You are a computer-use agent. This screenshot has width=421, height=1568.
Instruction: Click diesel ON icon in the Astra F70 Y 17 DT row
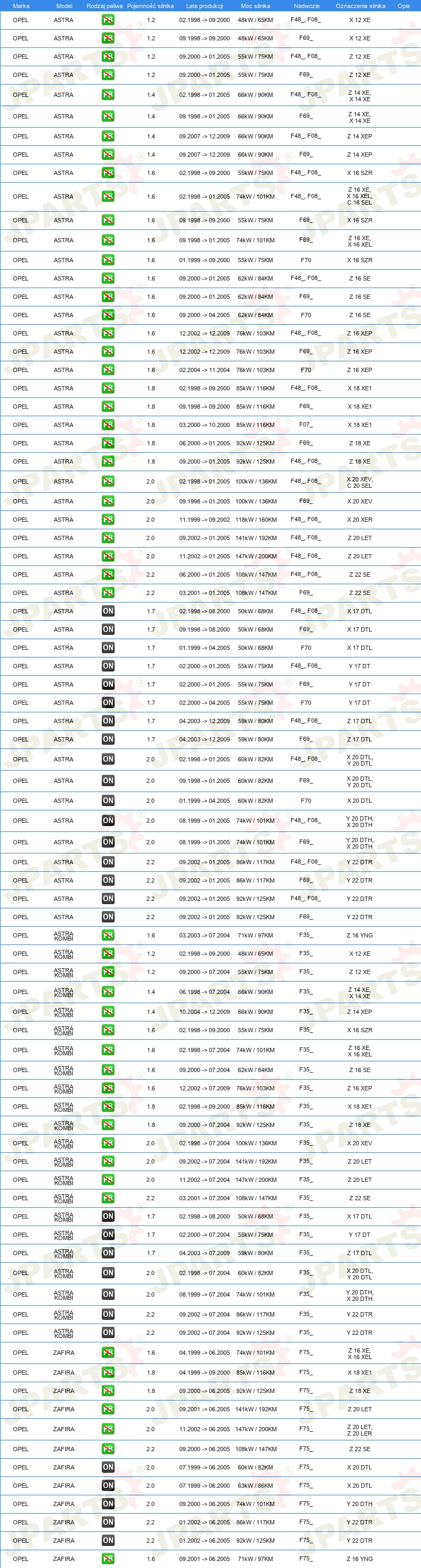coord(108,703)
